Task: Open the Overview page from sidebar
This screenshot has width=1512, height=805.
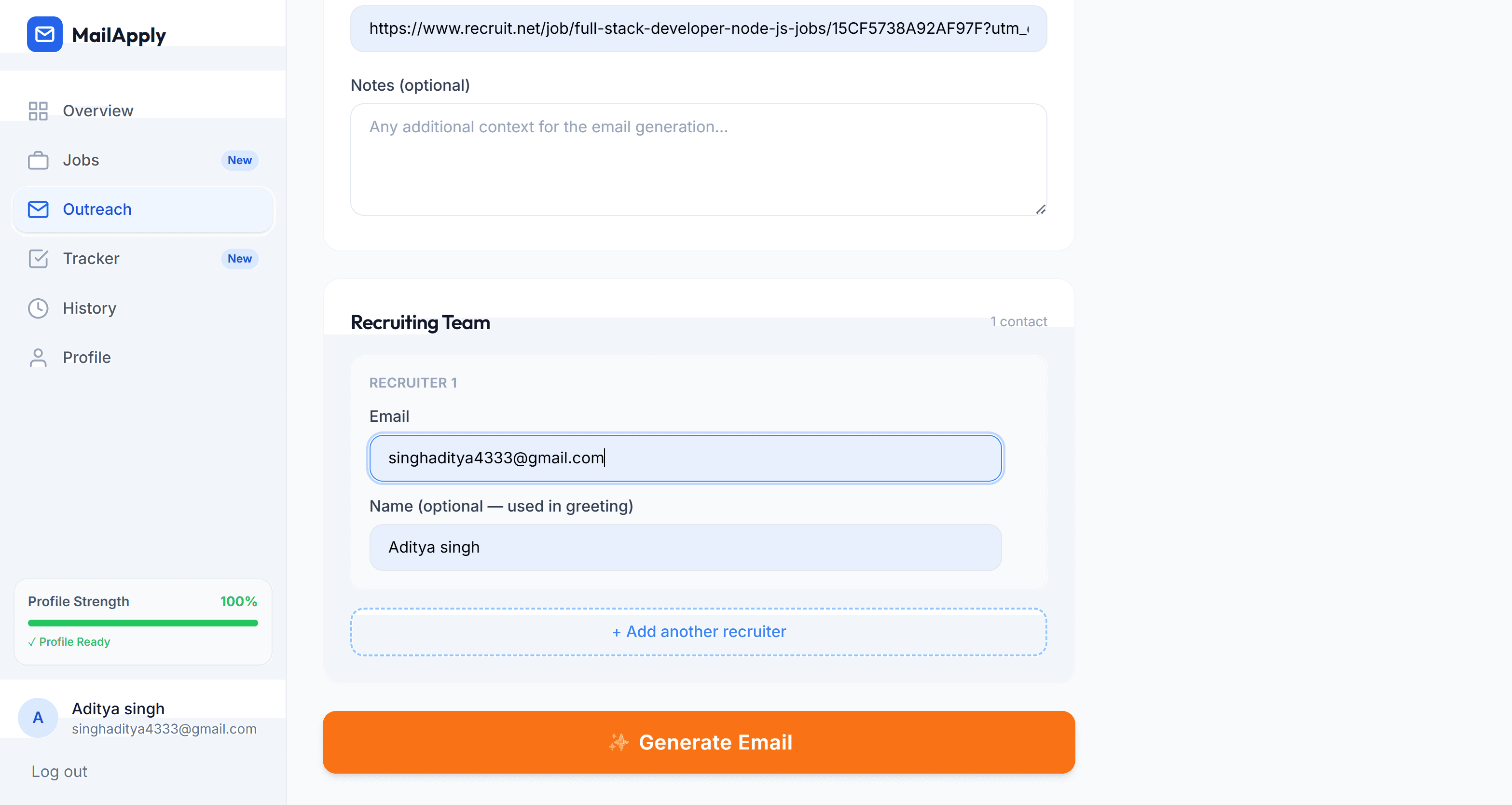Action: [x=97, y=111]
